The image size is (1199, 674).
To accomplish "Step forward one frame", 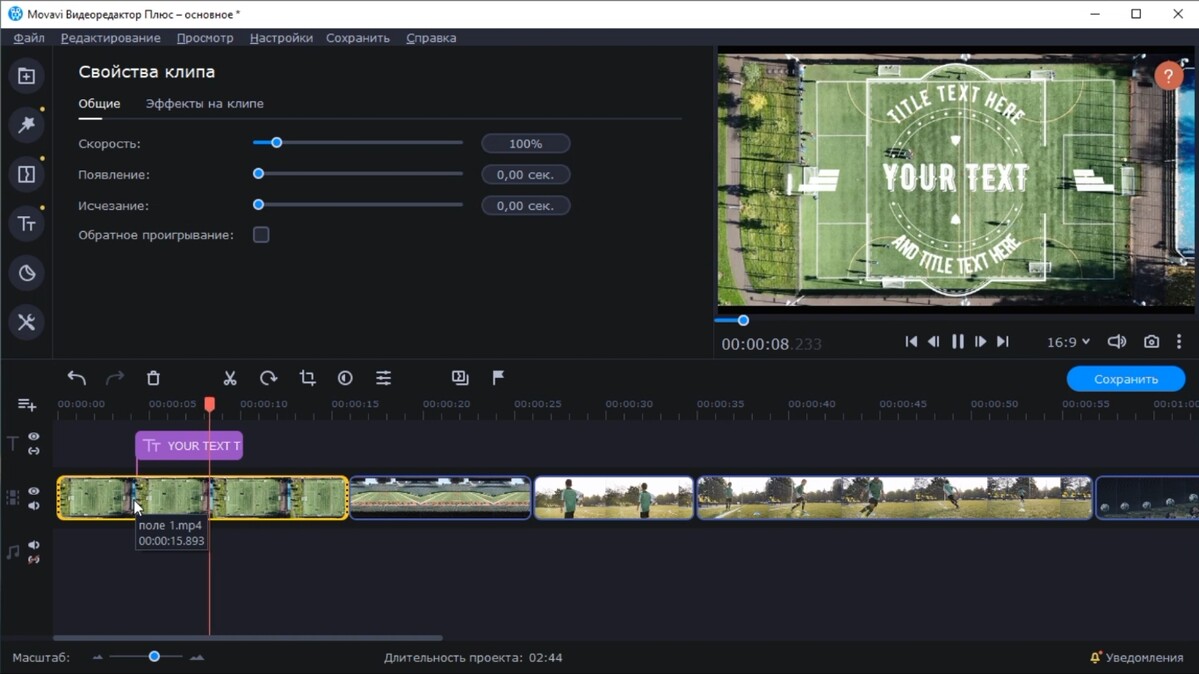I will [980, 342].
